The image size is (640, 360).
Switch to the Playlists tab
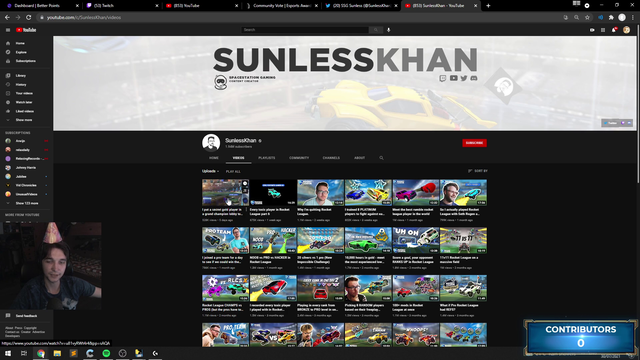tap(267, 158)
